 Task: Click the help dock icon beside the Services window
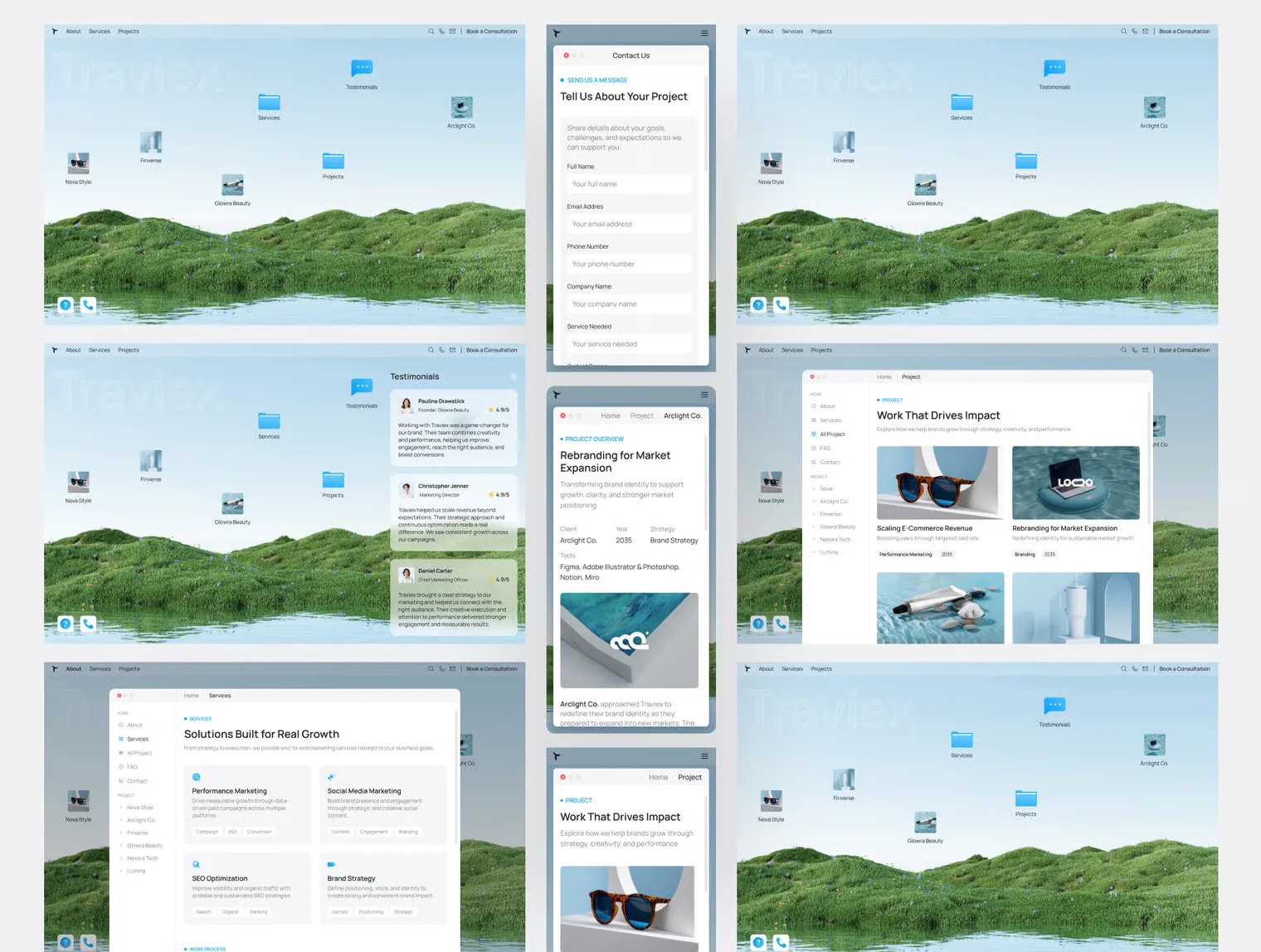[x=66, y=942]
